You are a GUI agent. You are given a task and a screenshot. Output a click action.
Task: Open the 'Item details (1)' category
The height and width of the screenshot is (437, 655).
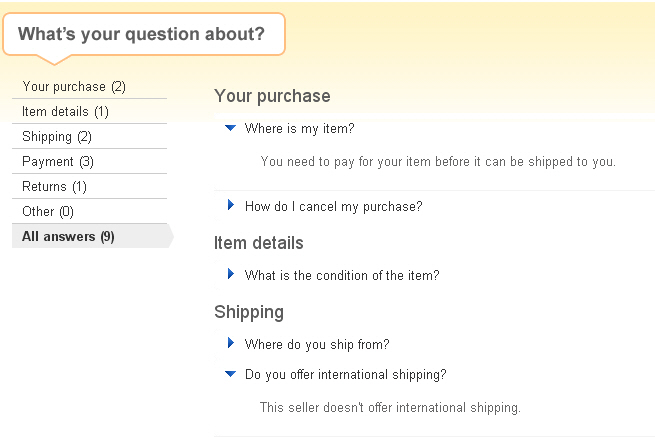click(66, 112)
